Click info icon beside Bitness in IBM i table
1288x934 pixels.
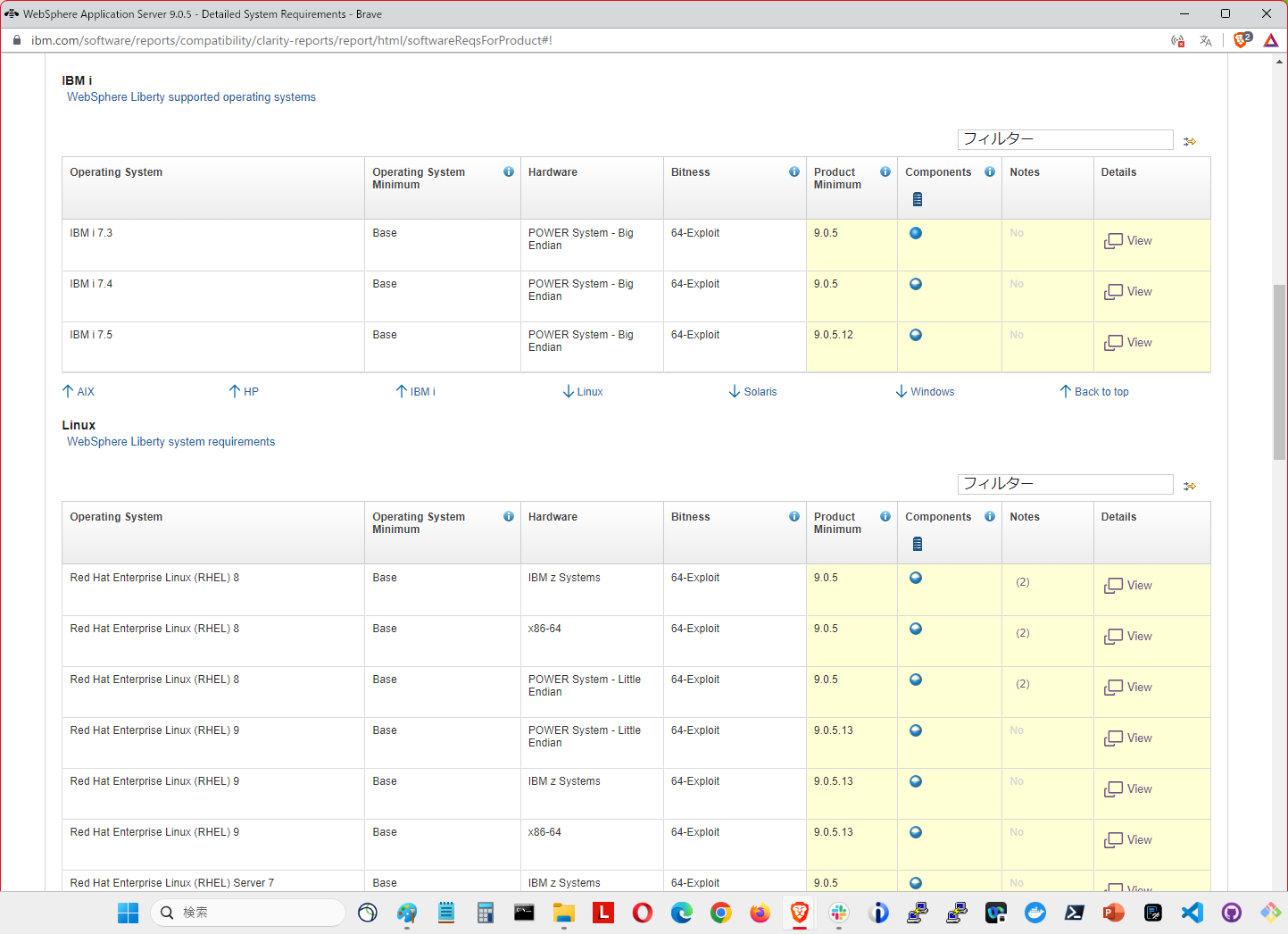point(794,171)
